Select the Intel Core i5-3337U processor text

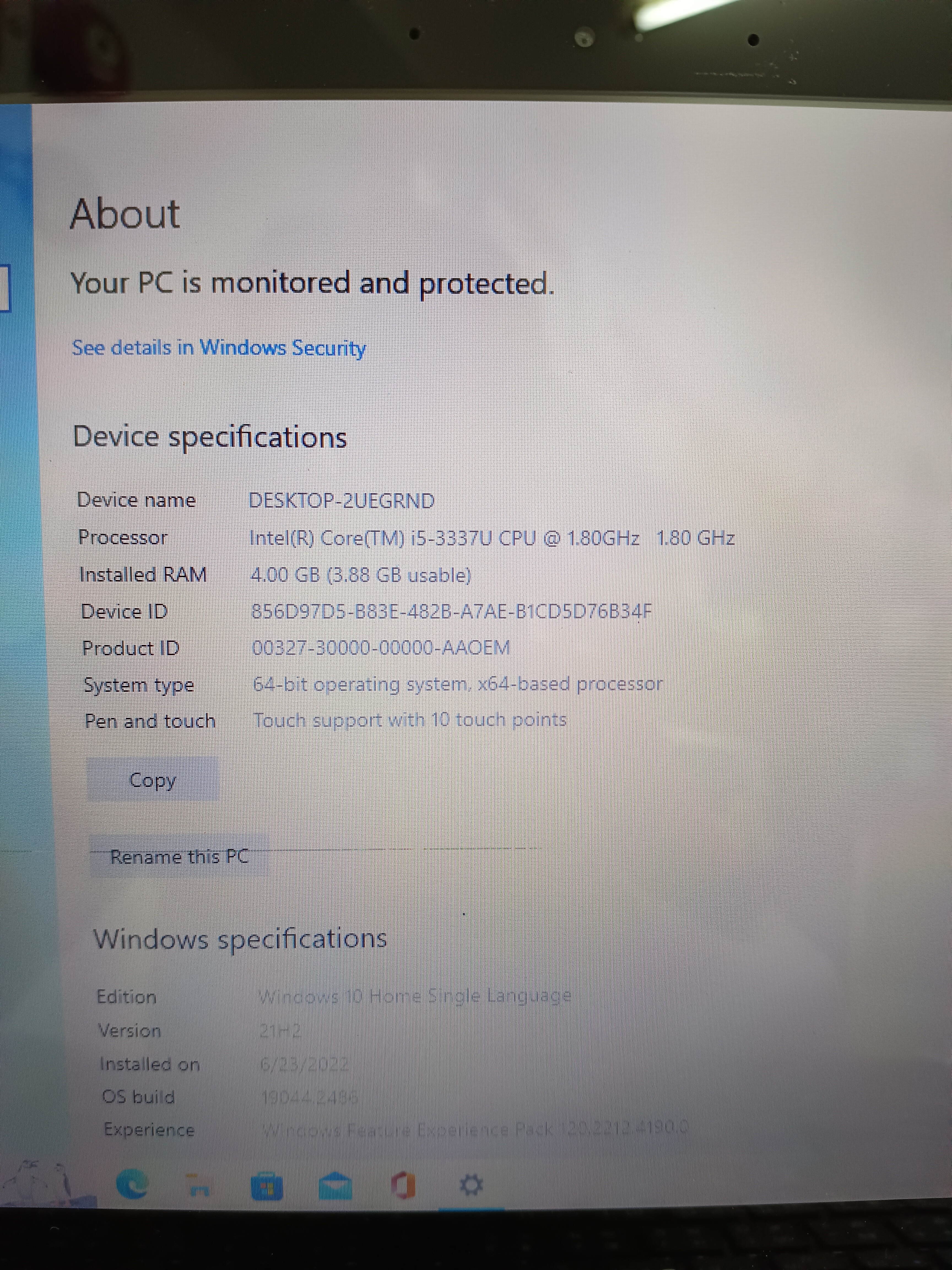(492, 538)
